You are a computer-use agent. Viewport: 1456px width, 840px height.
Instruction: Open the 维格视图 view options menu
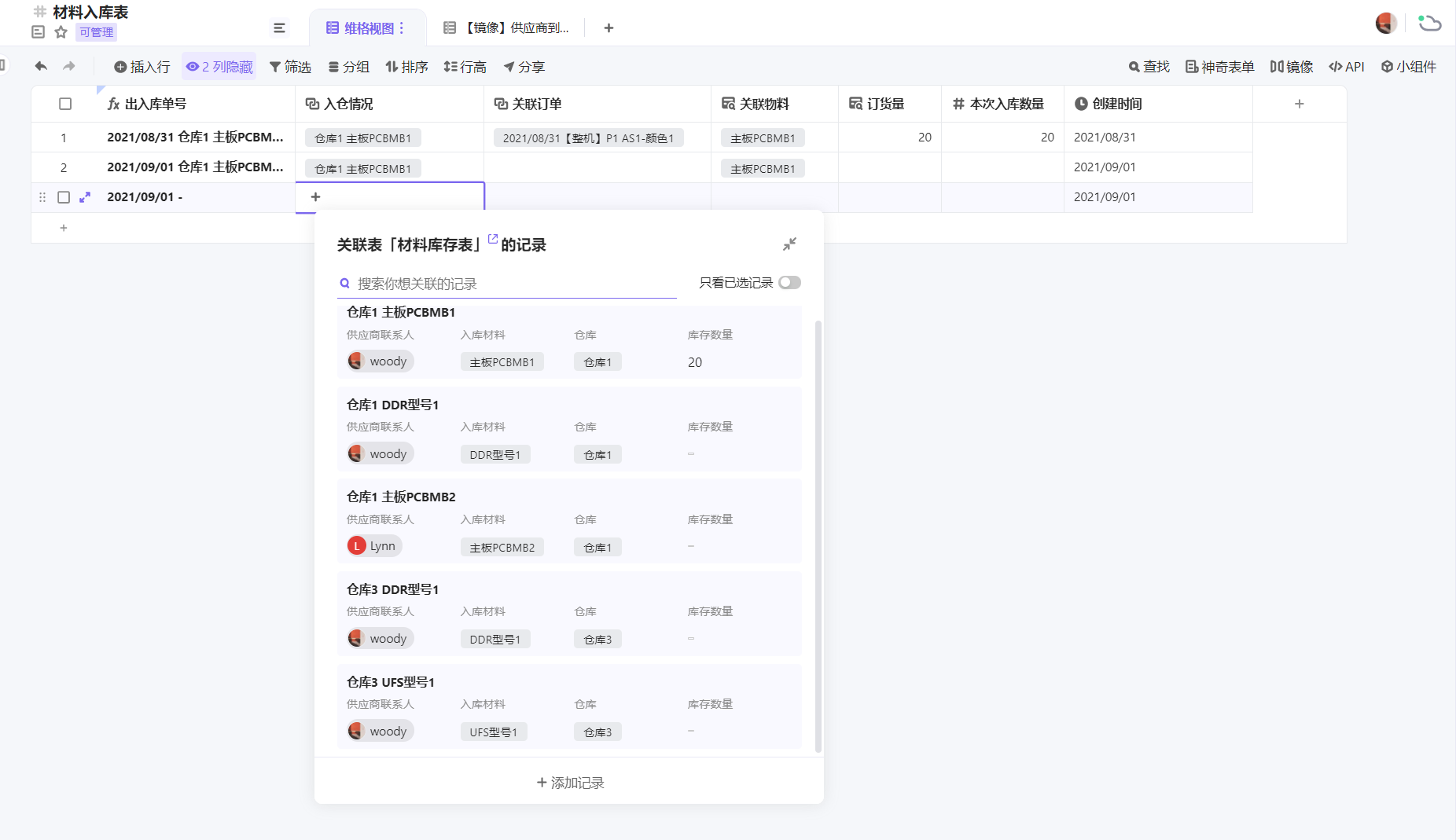pos(402,28)
